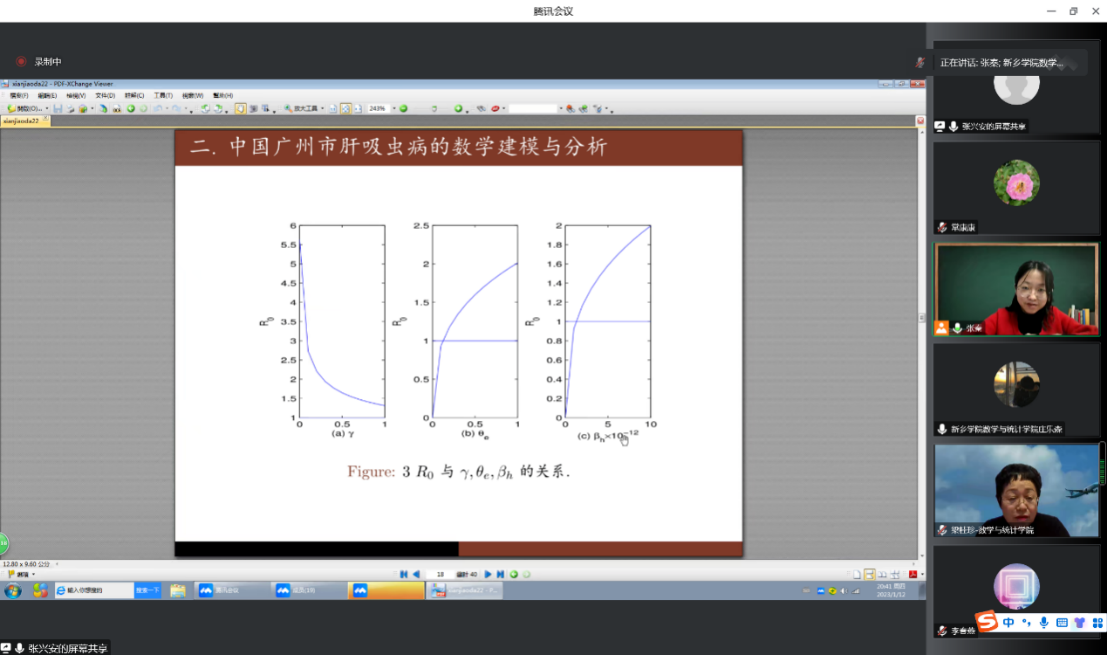This screenshot has width=1108, height=655.
Task: Click the muted microphone icon beside speaker label
Action: [x=920, y=63]
